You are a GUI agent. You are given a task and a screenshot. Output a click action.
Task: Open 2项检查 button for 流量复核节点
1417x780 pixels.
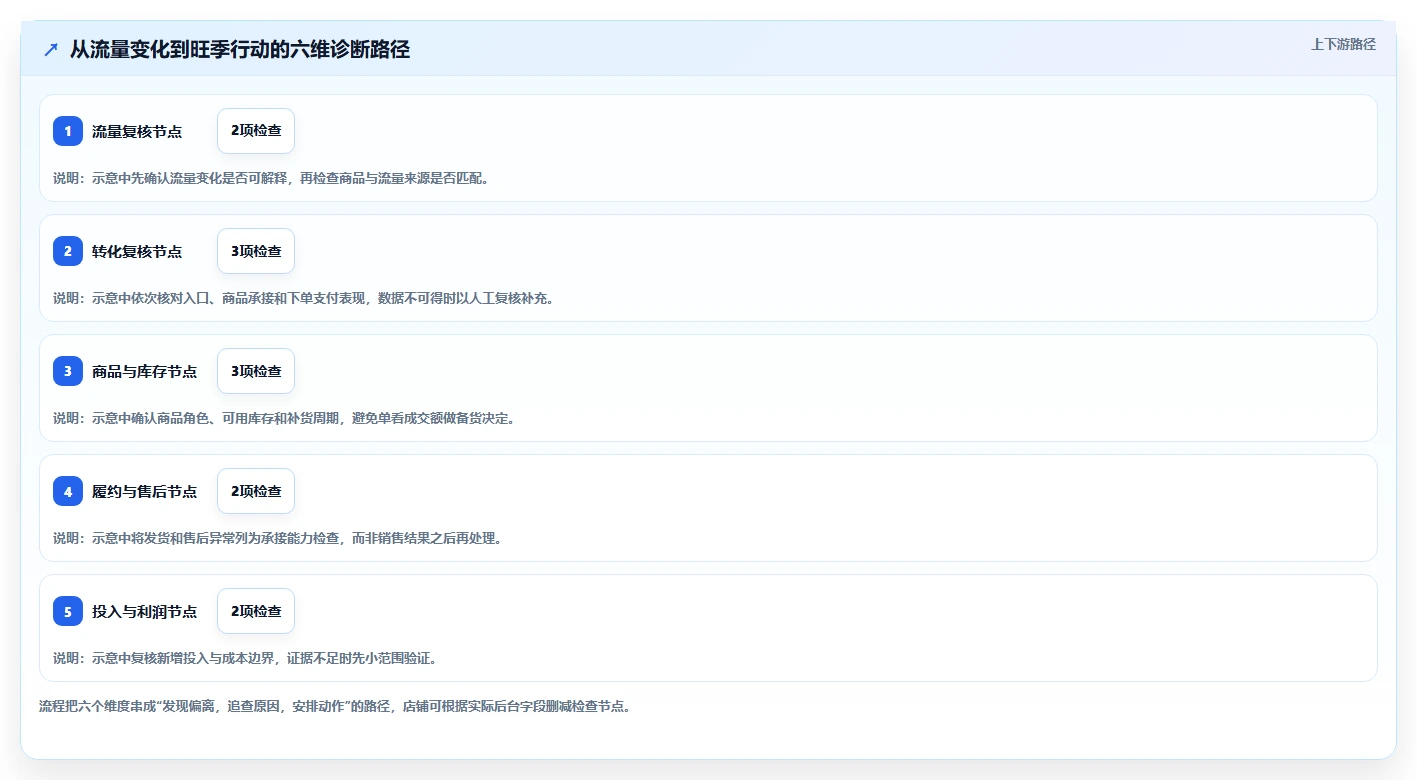[256, 131]
